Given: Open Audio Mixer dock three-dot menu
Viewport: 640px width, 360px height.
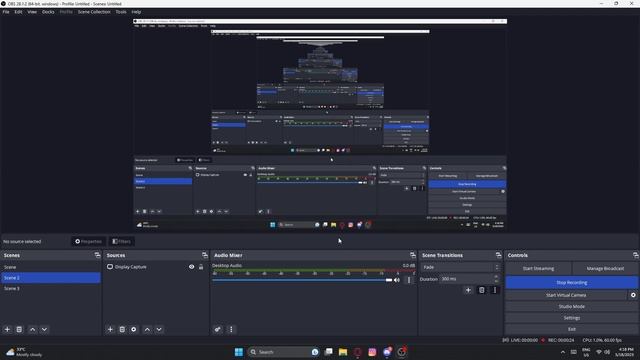Looking at the screenshot, I should pos(231,329).
